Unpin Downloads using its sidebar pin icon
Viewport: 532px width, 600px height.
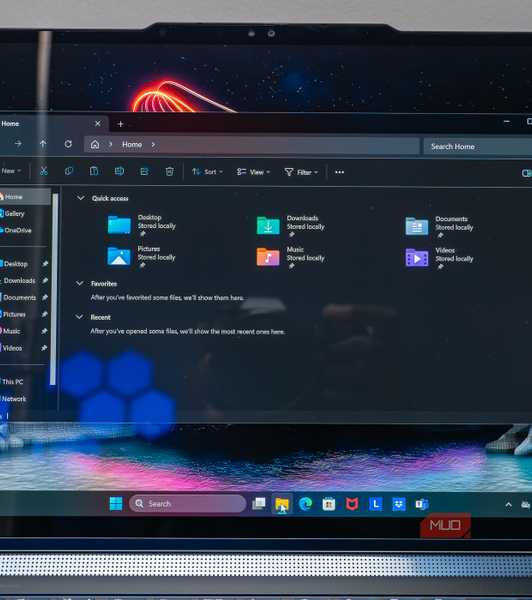pos(44,280)
